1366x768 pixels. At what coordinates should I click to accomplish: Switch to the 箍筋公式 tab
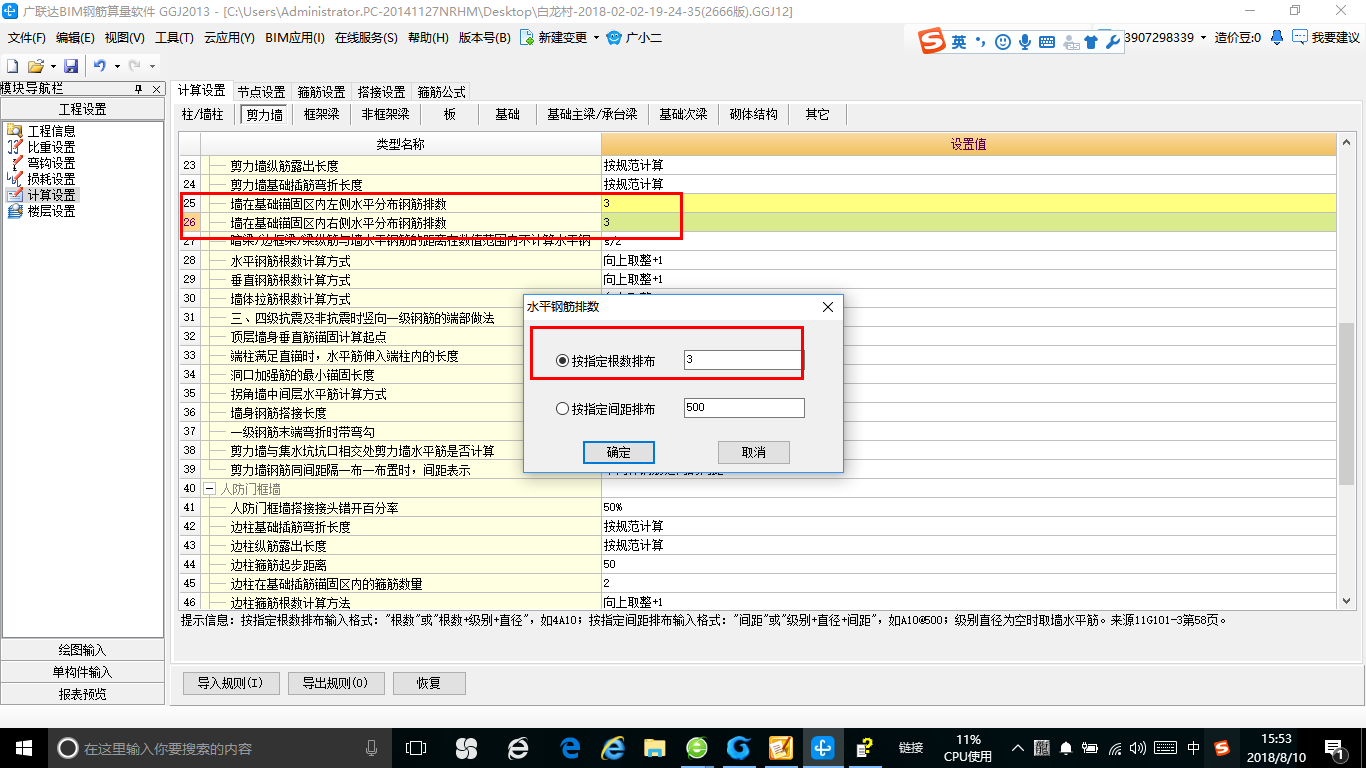point(441,92)
